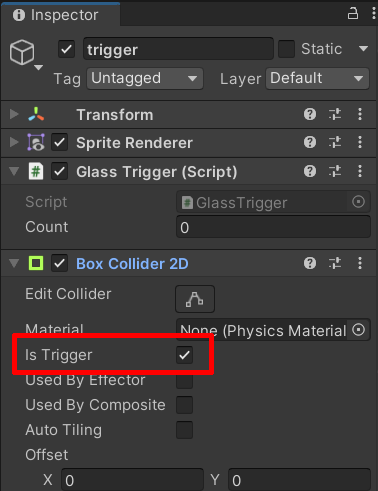Enable the Used By Composite checkbox
This screenshot has width=378, height=491.
pos(184,405)
